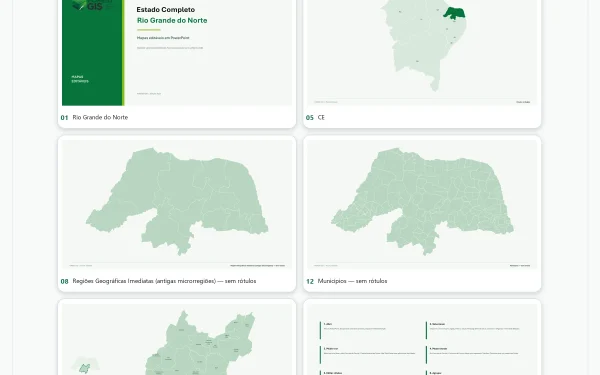
Task: Click the small inset locator map on the bottom-left slide
Action: pyautogui.click(x=86, y=365)
